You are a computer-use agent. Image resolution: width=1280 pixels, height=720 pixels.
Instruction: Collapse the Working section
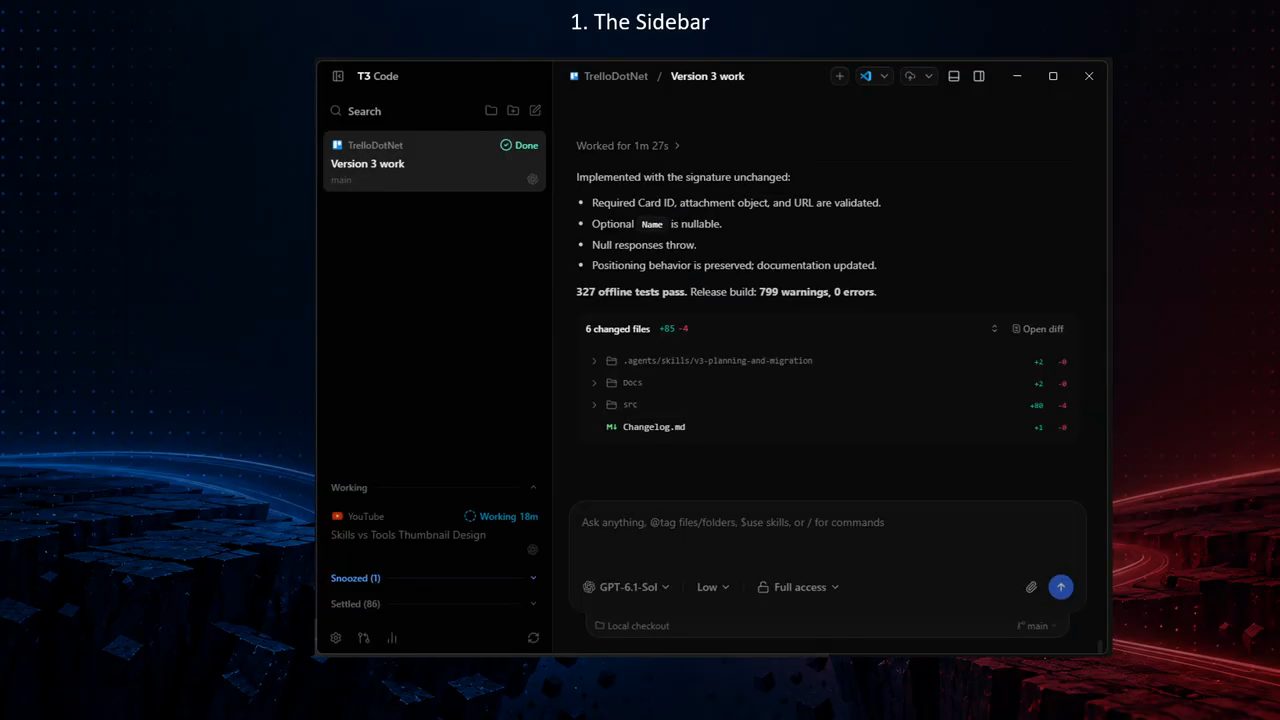pos(533,488)
